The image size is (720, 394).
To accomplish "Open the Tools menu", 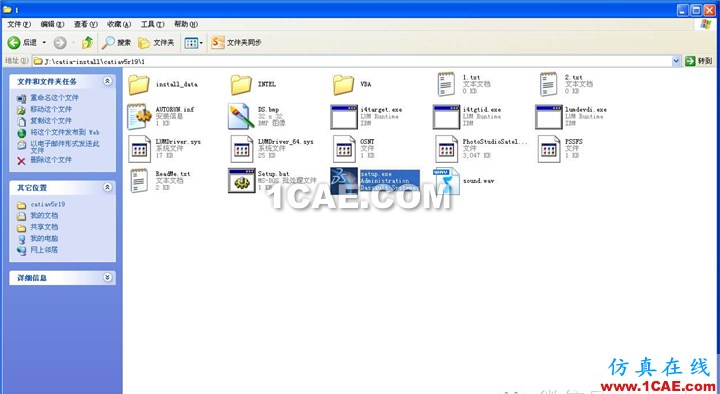I will [152, 24].
